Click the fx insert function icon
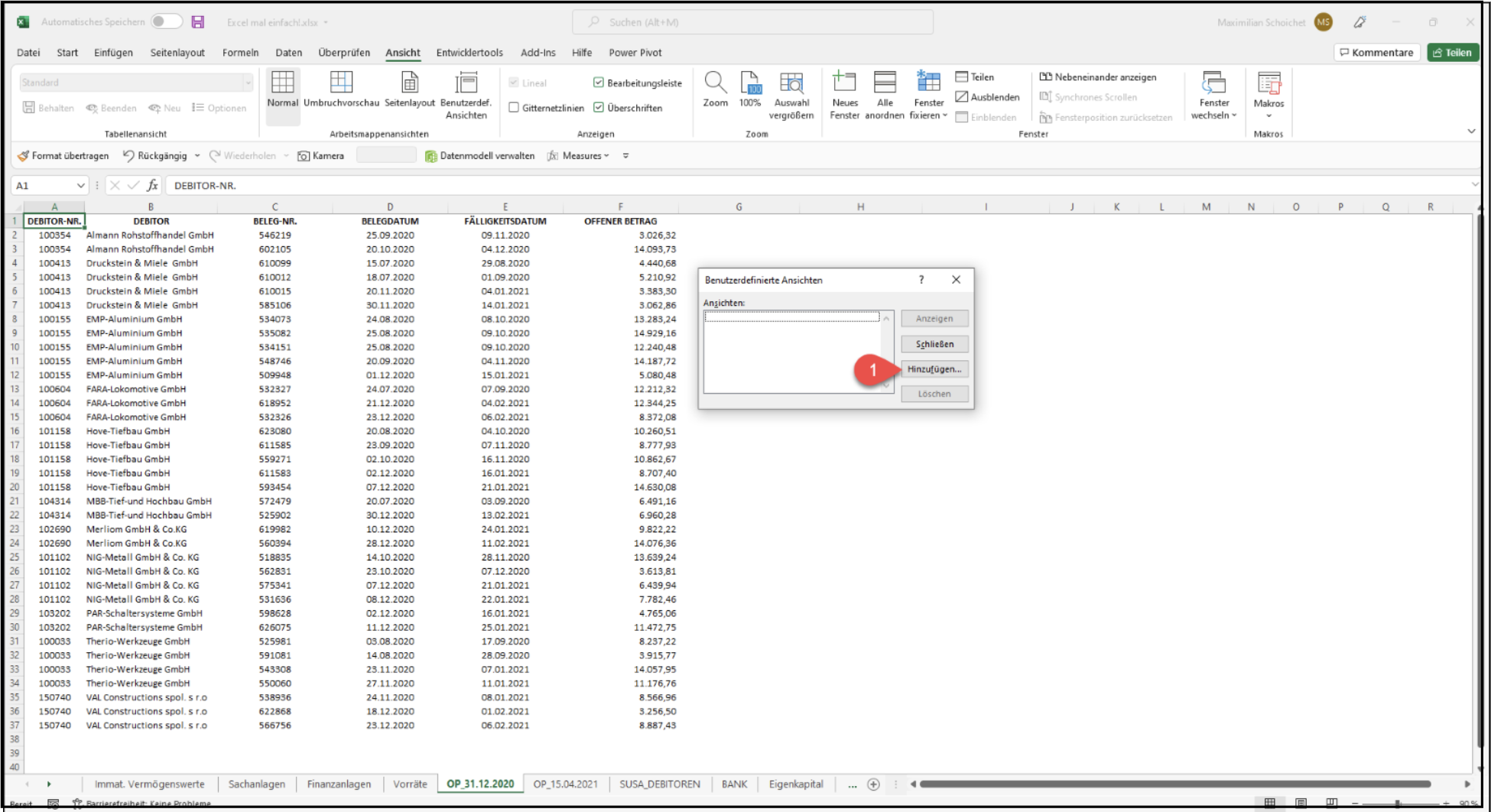This screenshot has height=812, width=1491. [152, 185]
